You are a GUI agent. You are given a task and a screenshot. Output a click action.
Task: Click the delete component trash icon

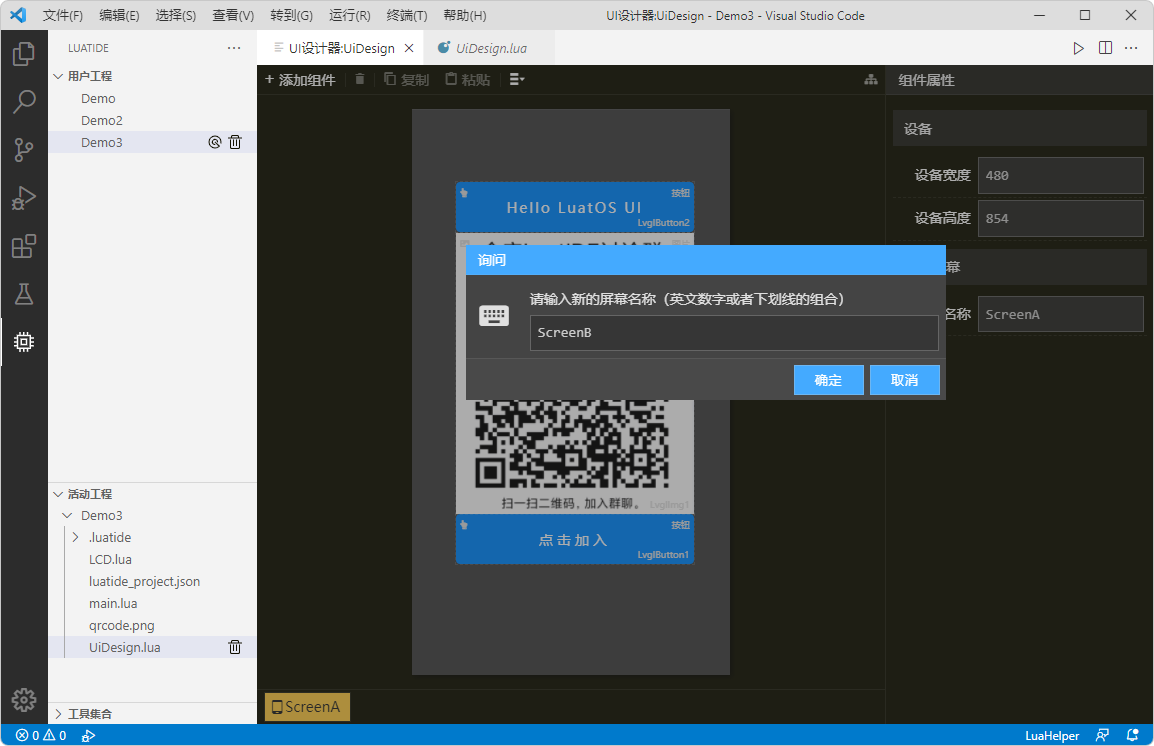click(x=360, y=79)
